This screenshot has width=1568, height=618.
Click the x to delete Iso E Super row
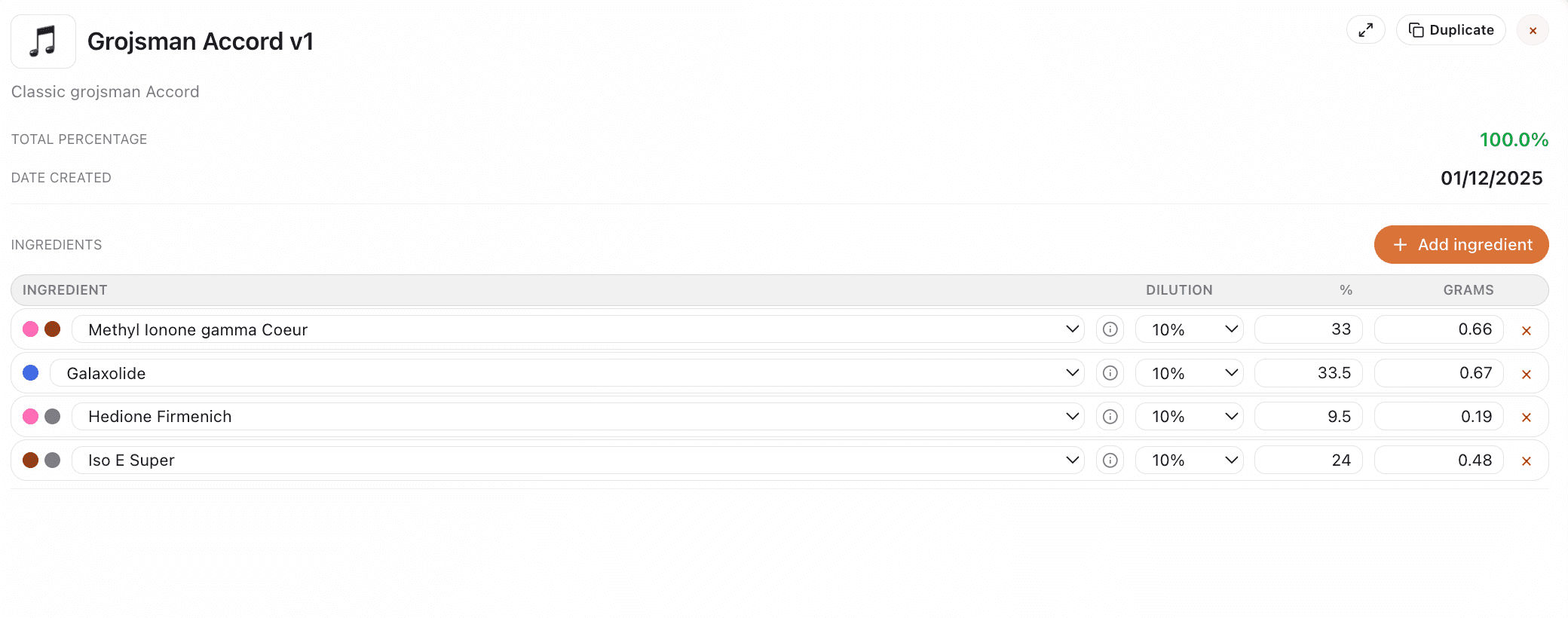(1527, 460)
